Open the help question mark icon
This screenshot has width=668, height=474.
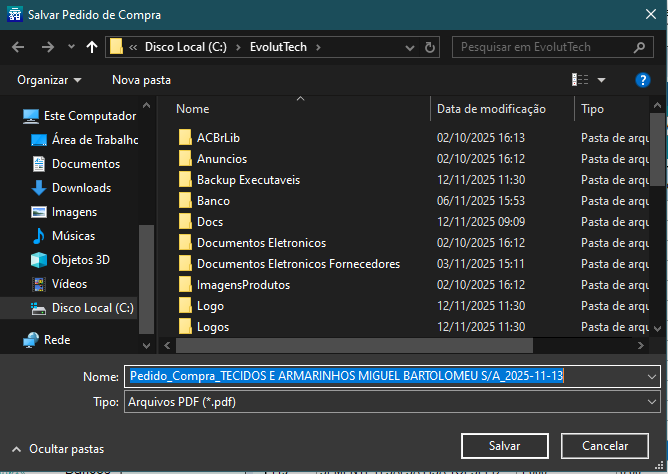point(643,79)
